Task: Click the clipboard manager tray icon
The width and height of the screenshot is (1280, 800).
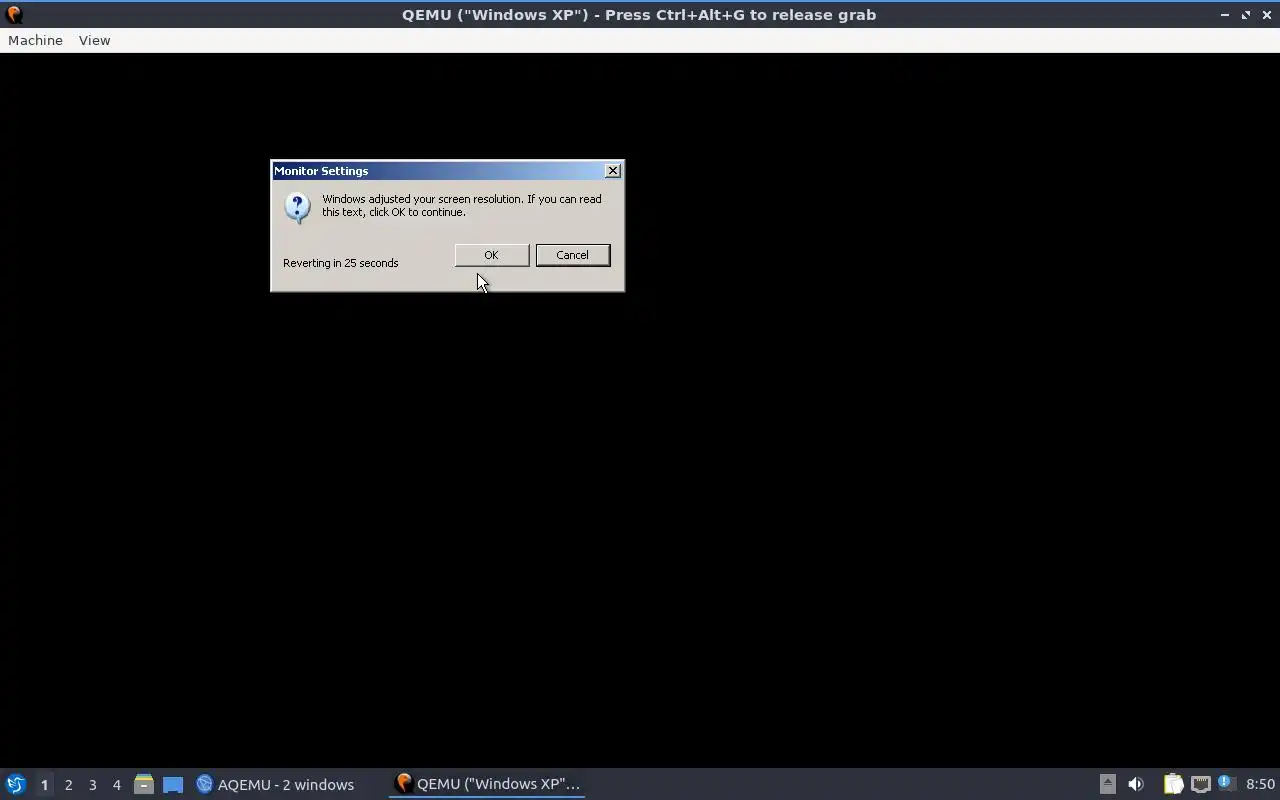Action: [x=1173, y=784]
